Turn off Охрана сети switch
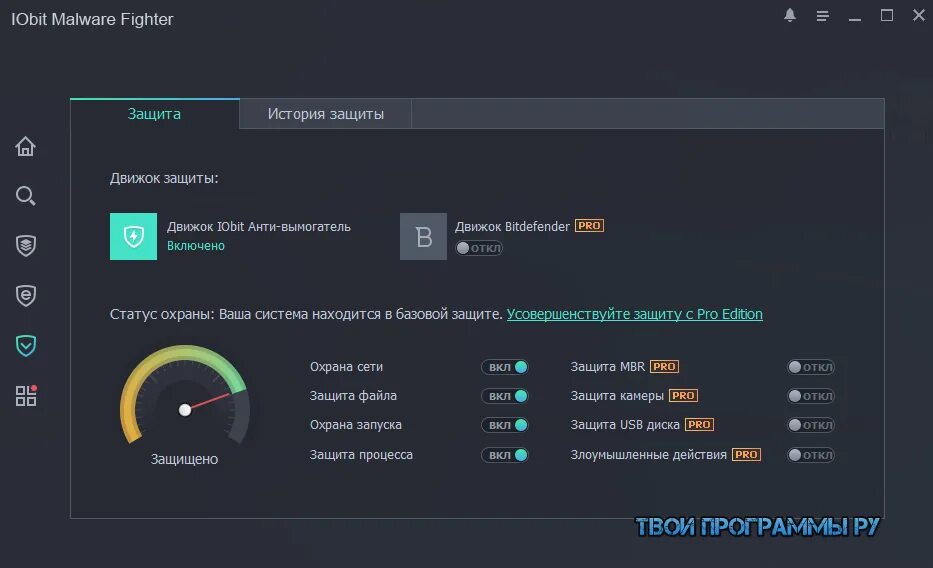The image size is (933, 568). pos(505,367)
